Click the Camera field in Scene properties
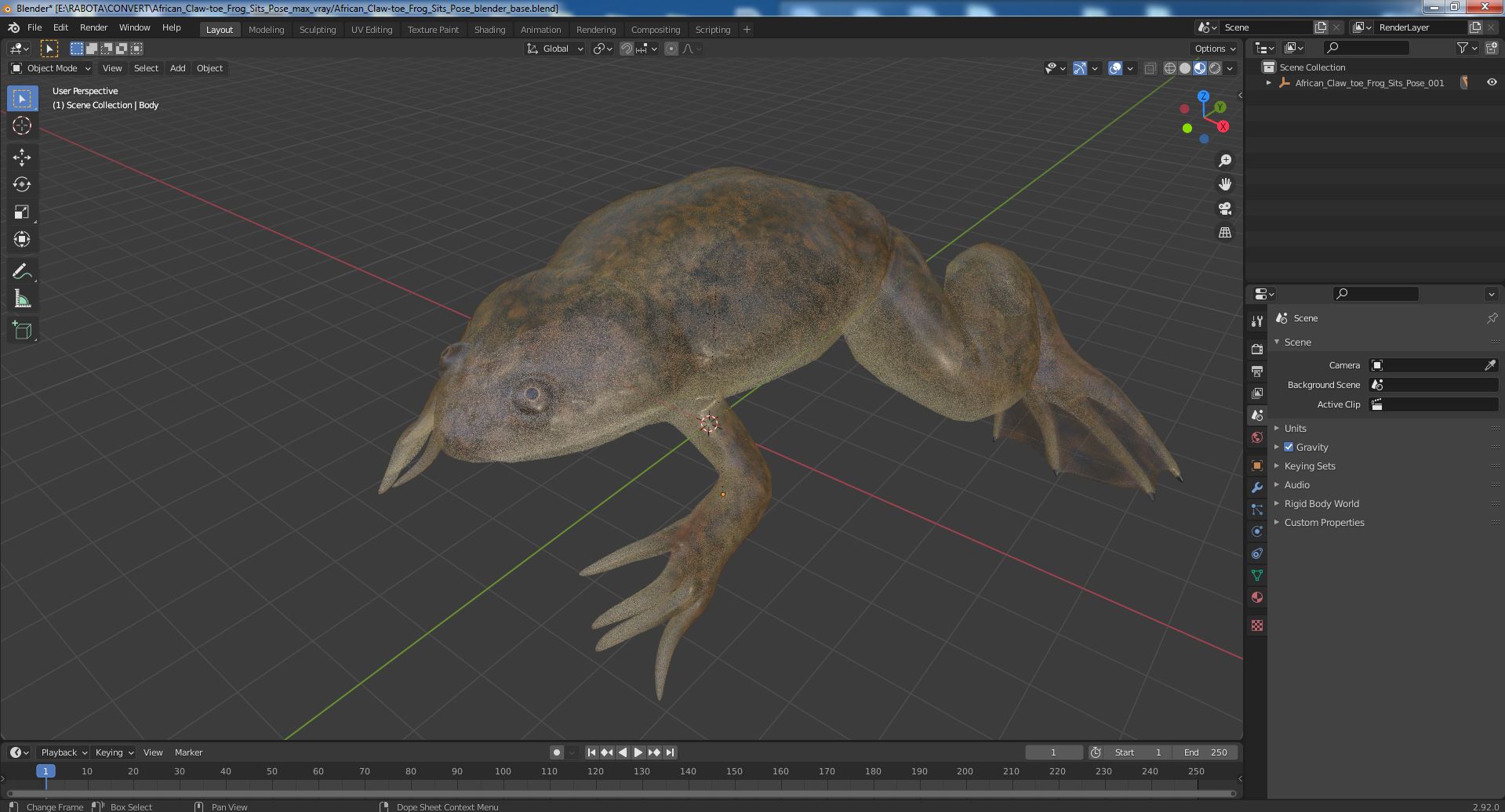The height and width of the screenshot is (812, 1505). pos(1434,365)
